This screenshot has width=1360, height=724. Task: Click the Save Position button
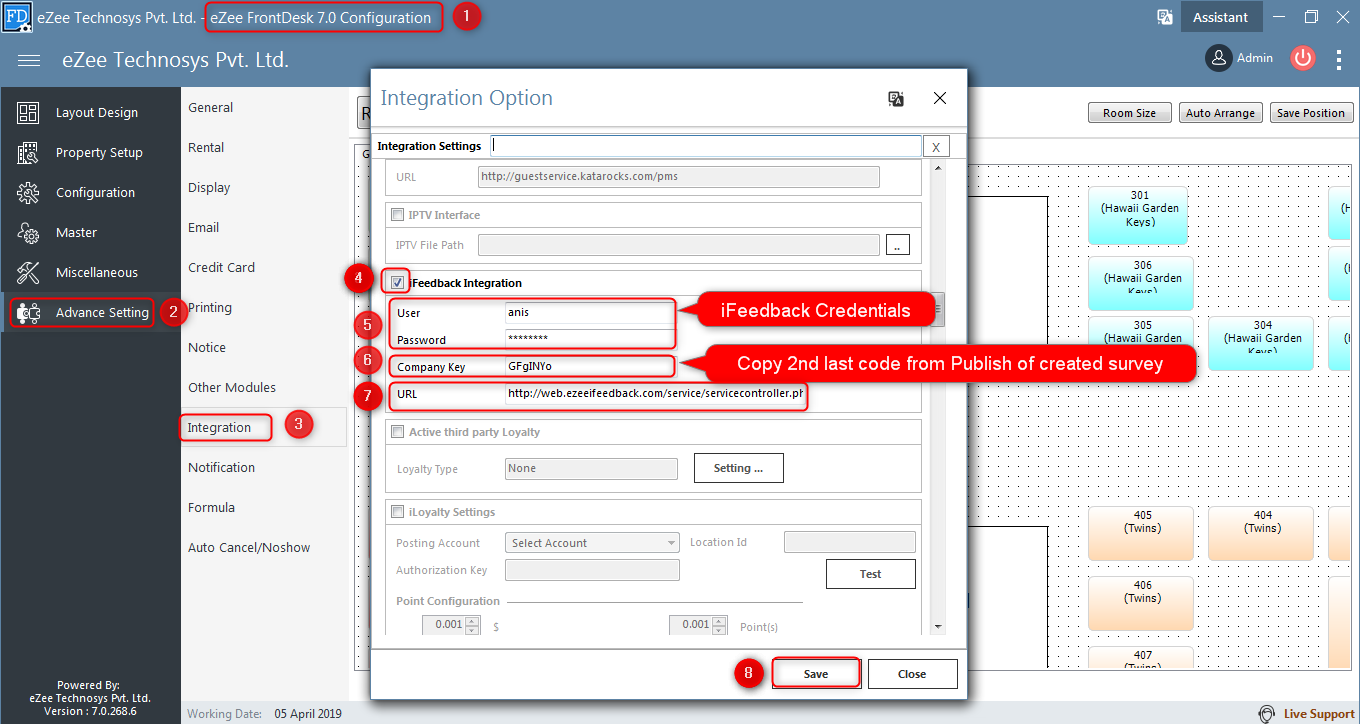point(1310,113)
